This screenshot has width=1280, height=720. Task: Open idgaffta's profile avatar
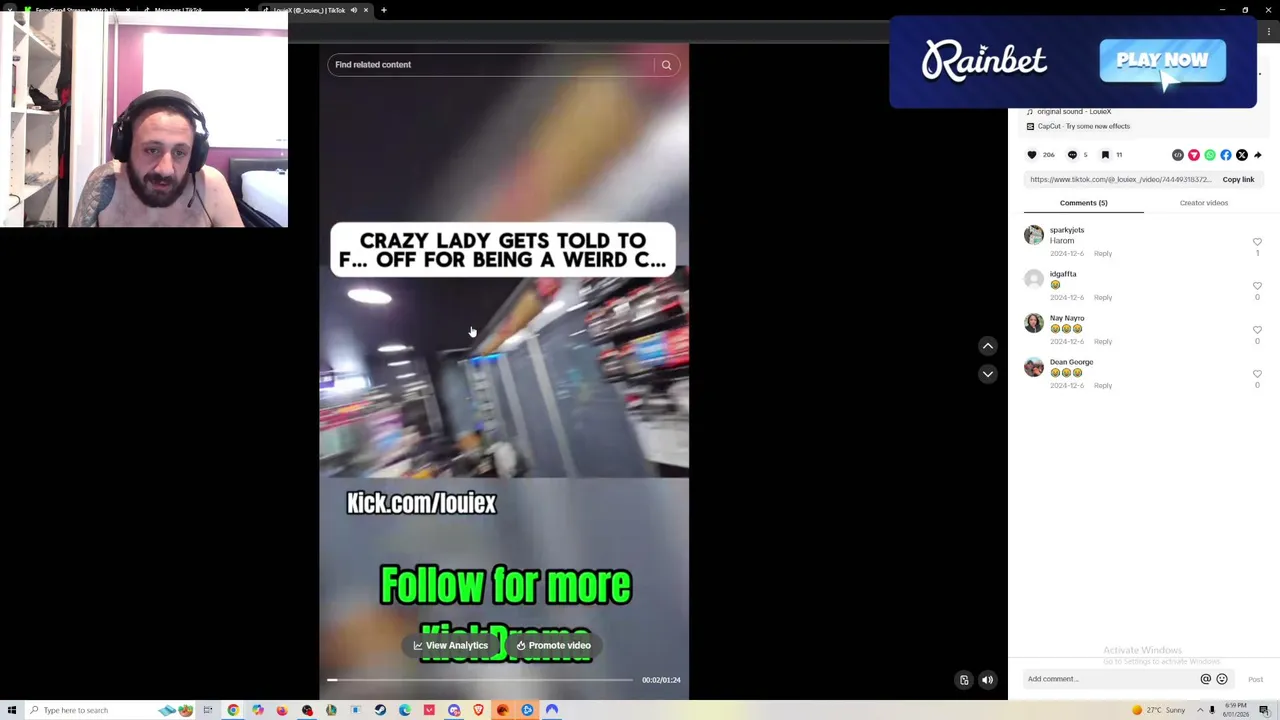pos(1034,279)
